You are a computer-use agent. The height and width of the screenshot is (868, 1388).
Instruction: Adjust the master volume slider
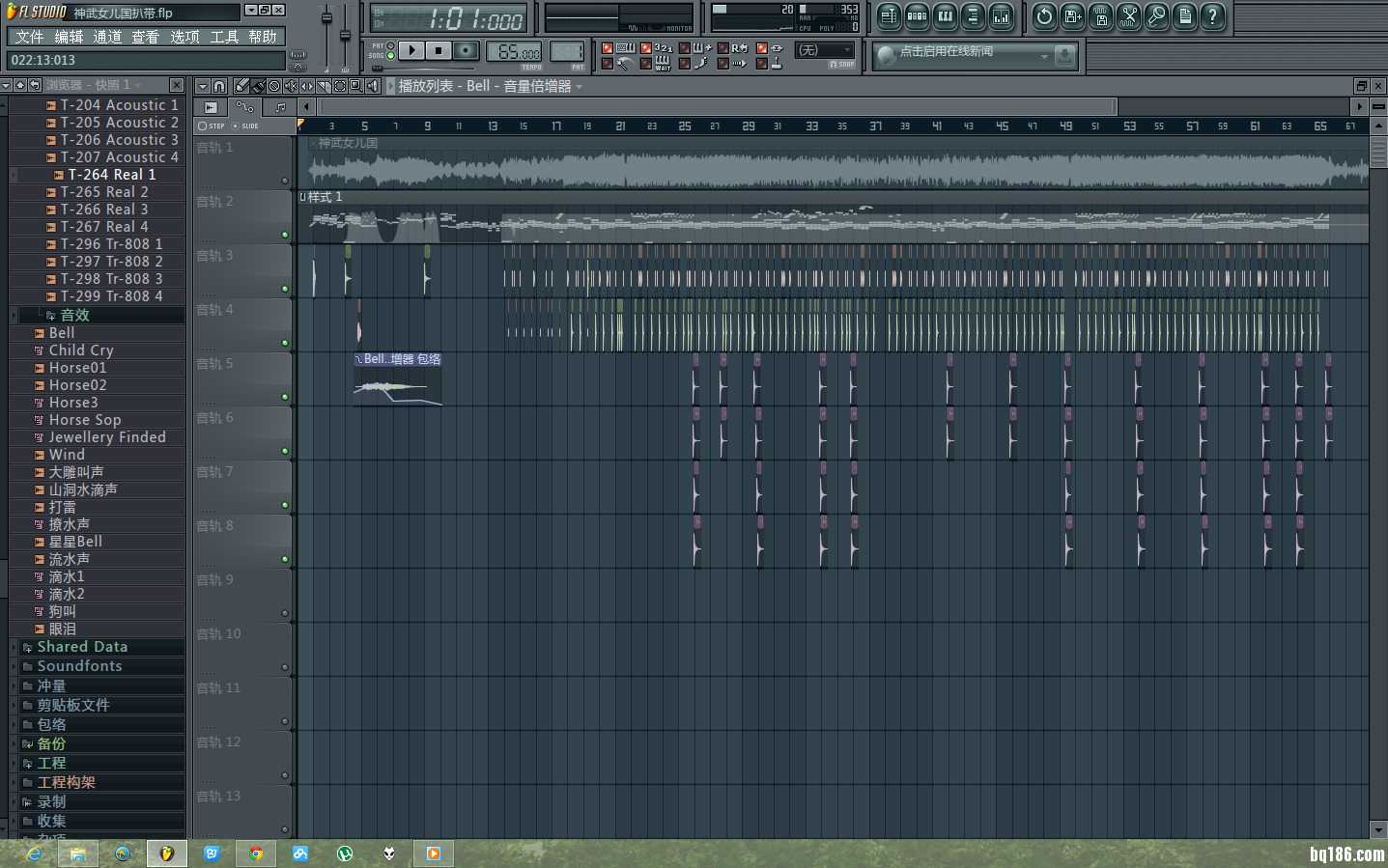(326, 17)
